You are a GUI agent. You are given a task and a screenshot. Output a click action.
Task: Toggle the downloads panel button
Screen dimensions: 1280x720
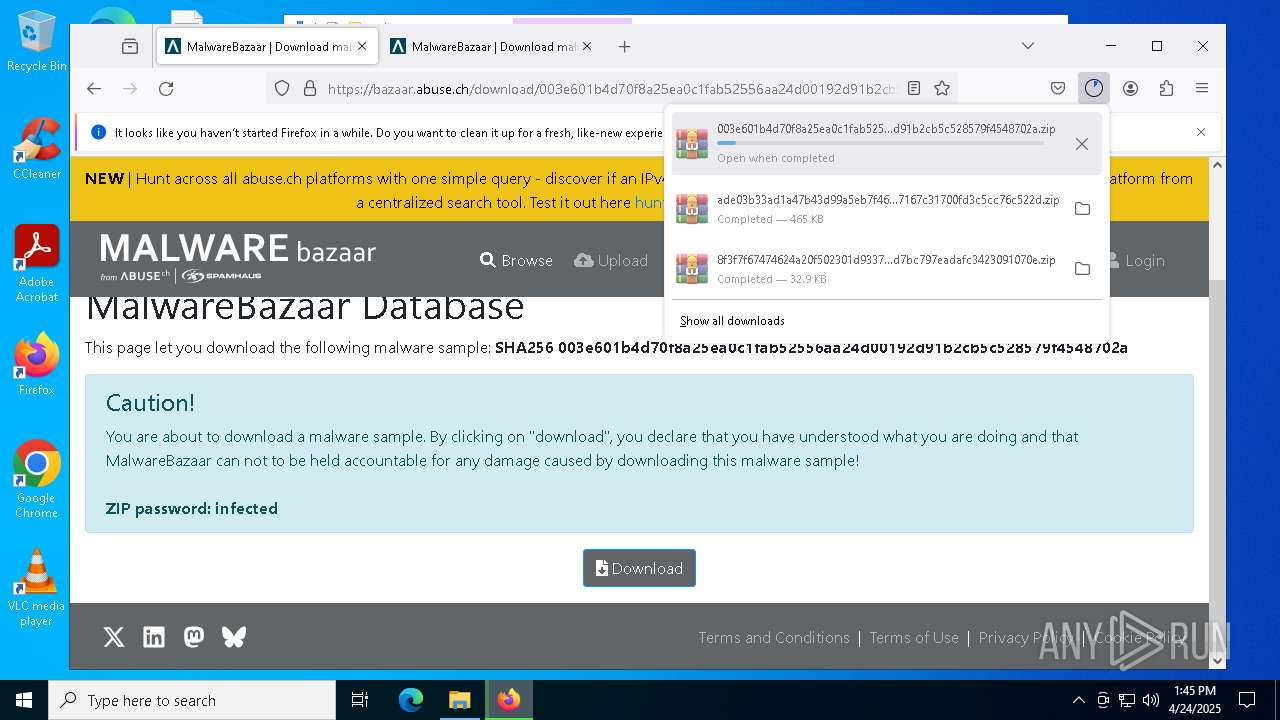(1094, 88)
